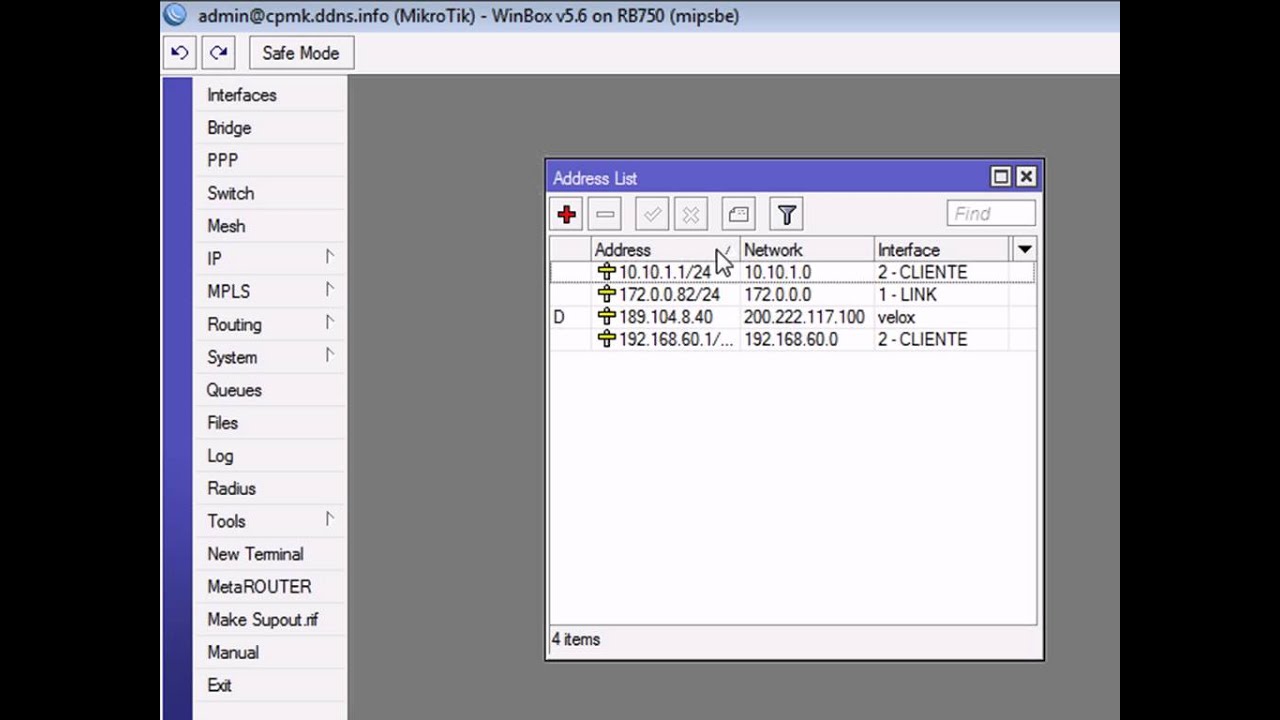Toggle Safe Mode button
Image resolution: width=1280 pixels, height=720 pixels.
tap(301, 53)
